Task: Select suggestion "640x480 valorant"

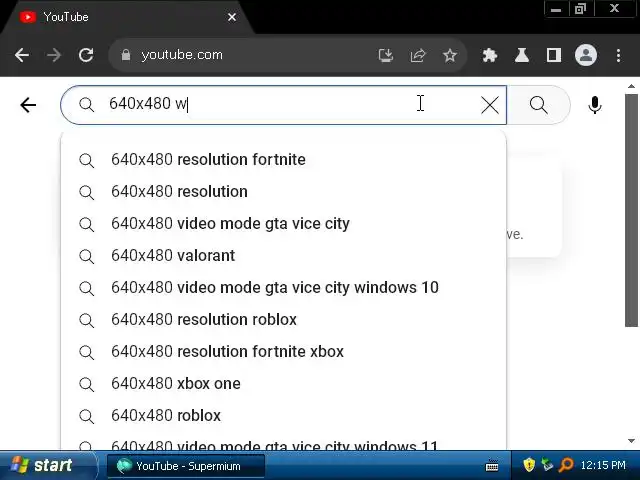Action: click(283, 256)
